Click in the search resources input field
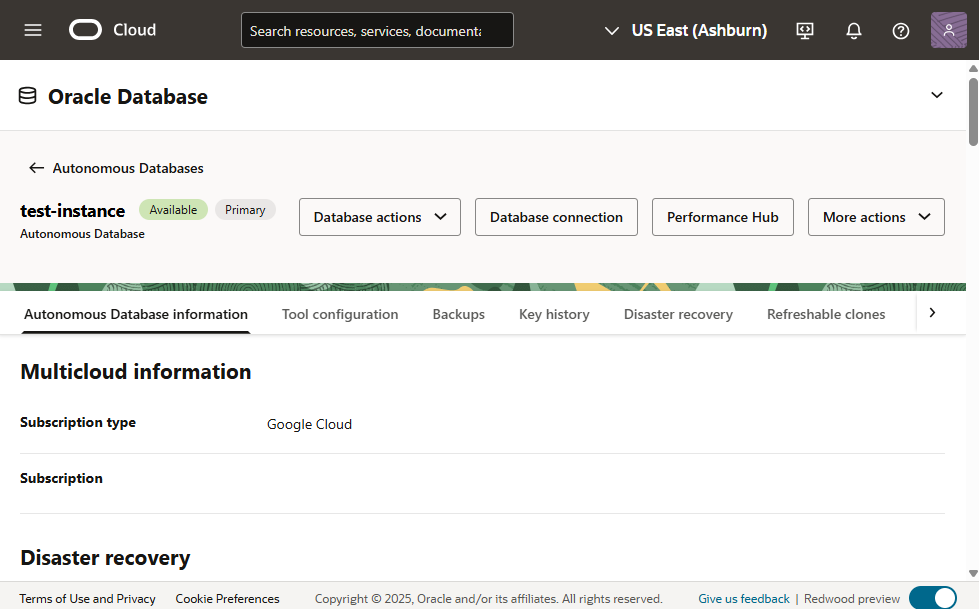Image resolution: width=979 pixels, height=609 pixels. coord(377,31)
